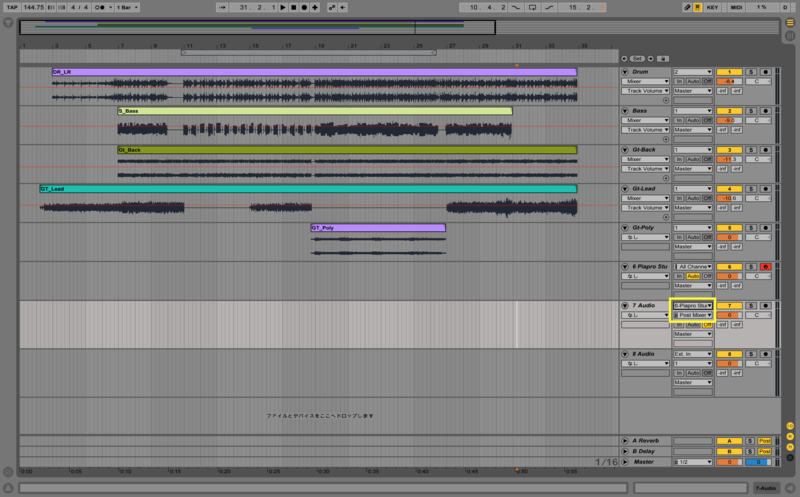Open 7 Audio input type dropdown
The width and height of the screenshot is (800, 497).
pos(692,306)
